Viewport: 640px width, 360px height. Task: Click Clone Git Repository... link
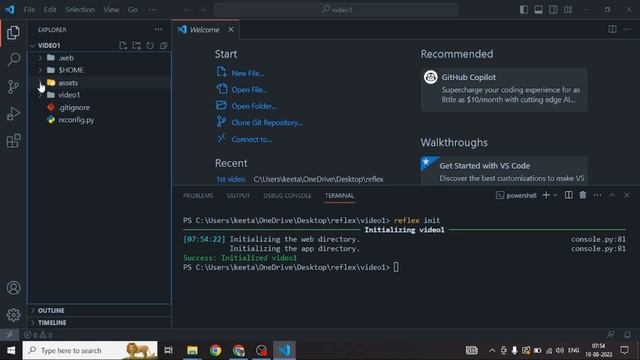coord(267,122)
